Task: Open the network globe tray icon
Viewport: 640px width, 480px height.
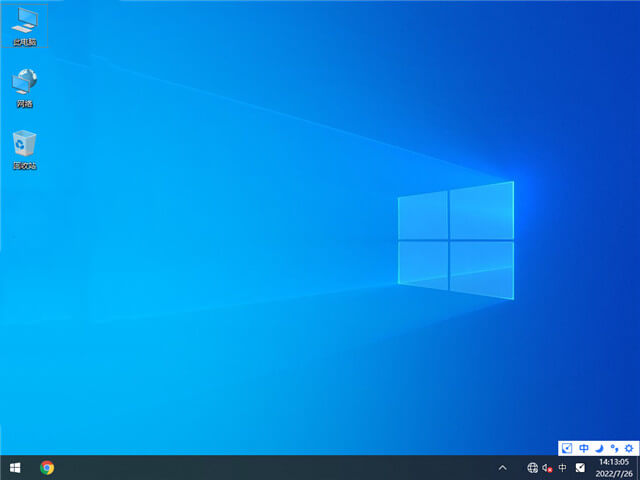Action: click(532, 468)
